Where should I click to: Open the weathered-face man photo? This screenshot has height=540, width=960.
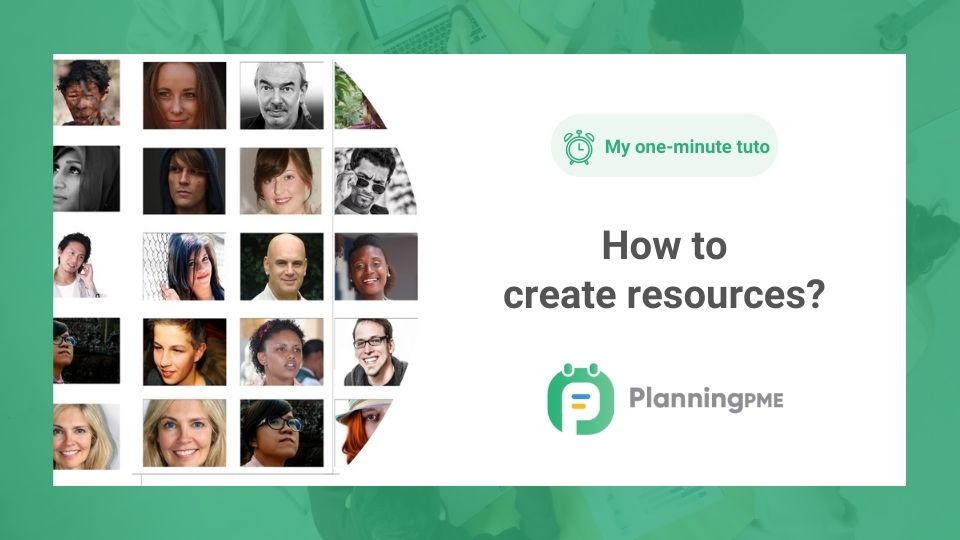[86, 93]
